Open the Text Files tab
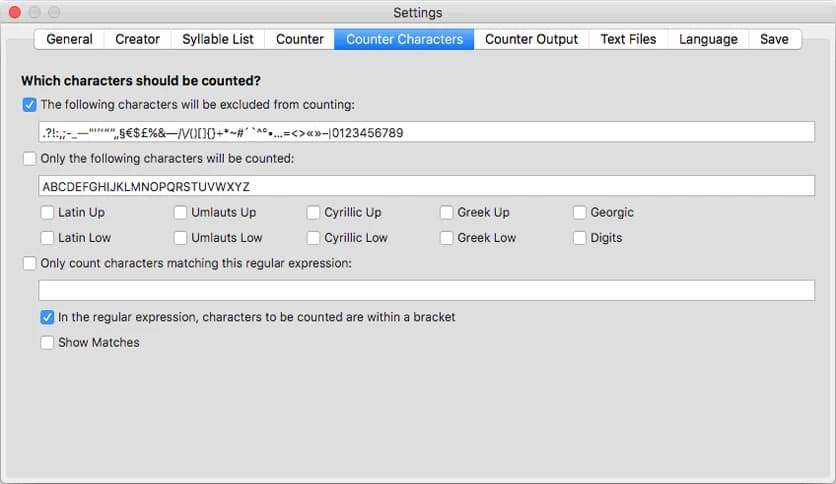 point(628,39)
